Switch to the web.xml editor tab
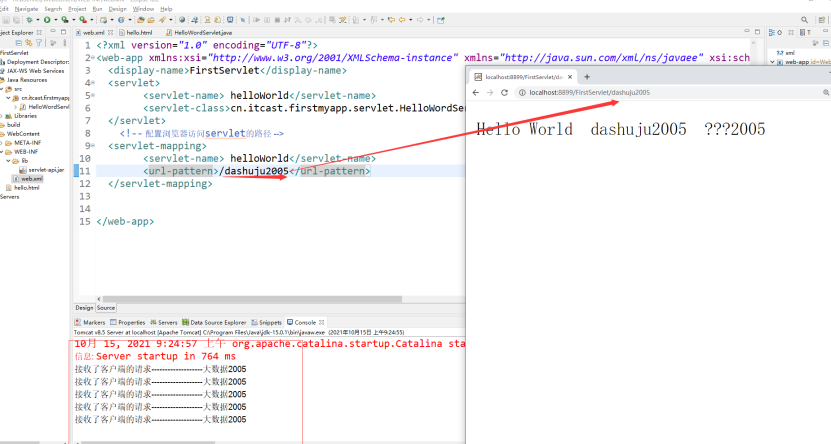This screenshot has width=831, height=444. [x=93, y=33]
